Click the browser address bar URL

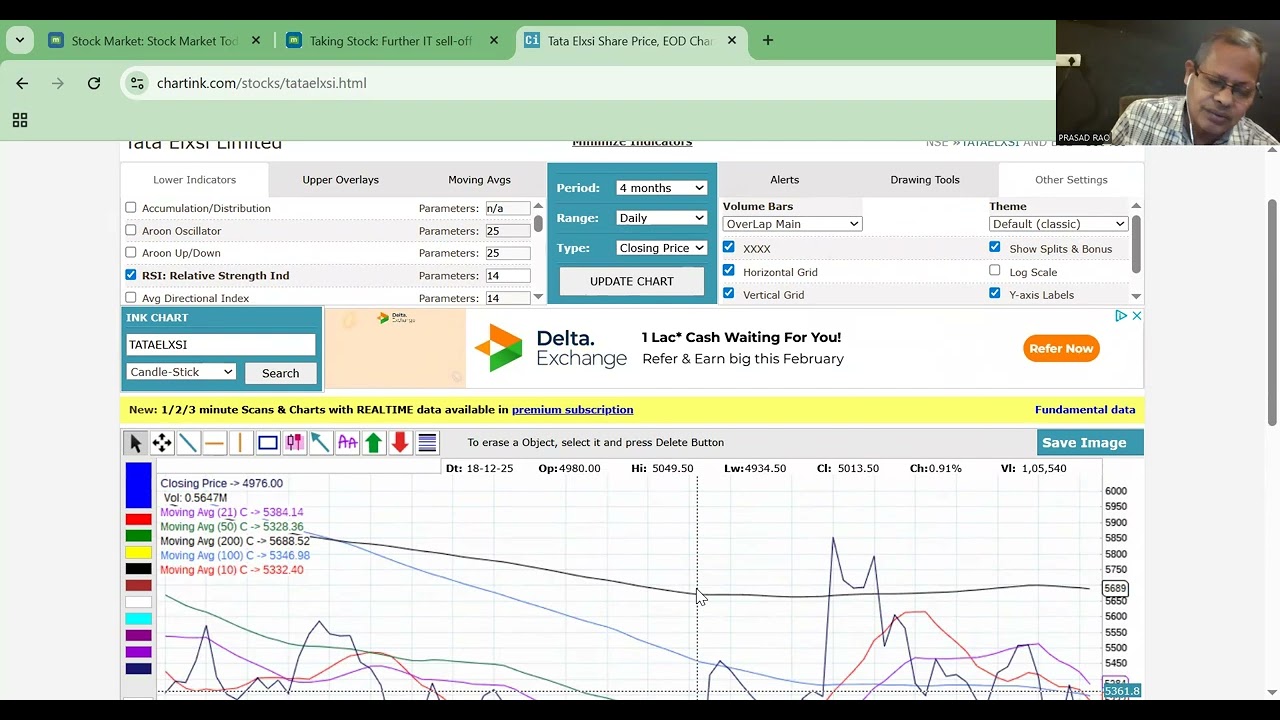click(262, 83)
